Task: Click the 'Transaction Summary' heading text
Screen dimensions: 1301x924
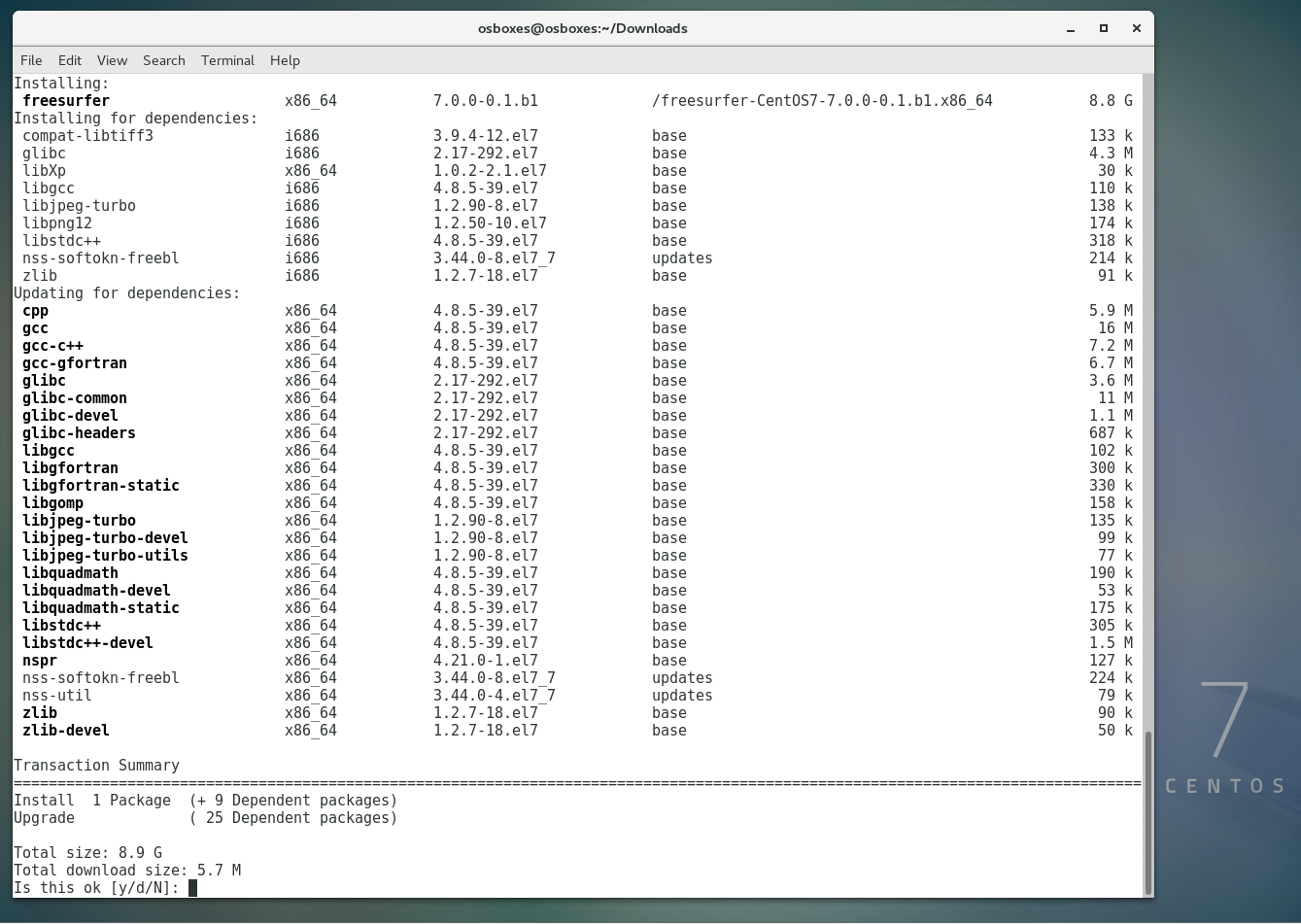Action: coord(96,766)
